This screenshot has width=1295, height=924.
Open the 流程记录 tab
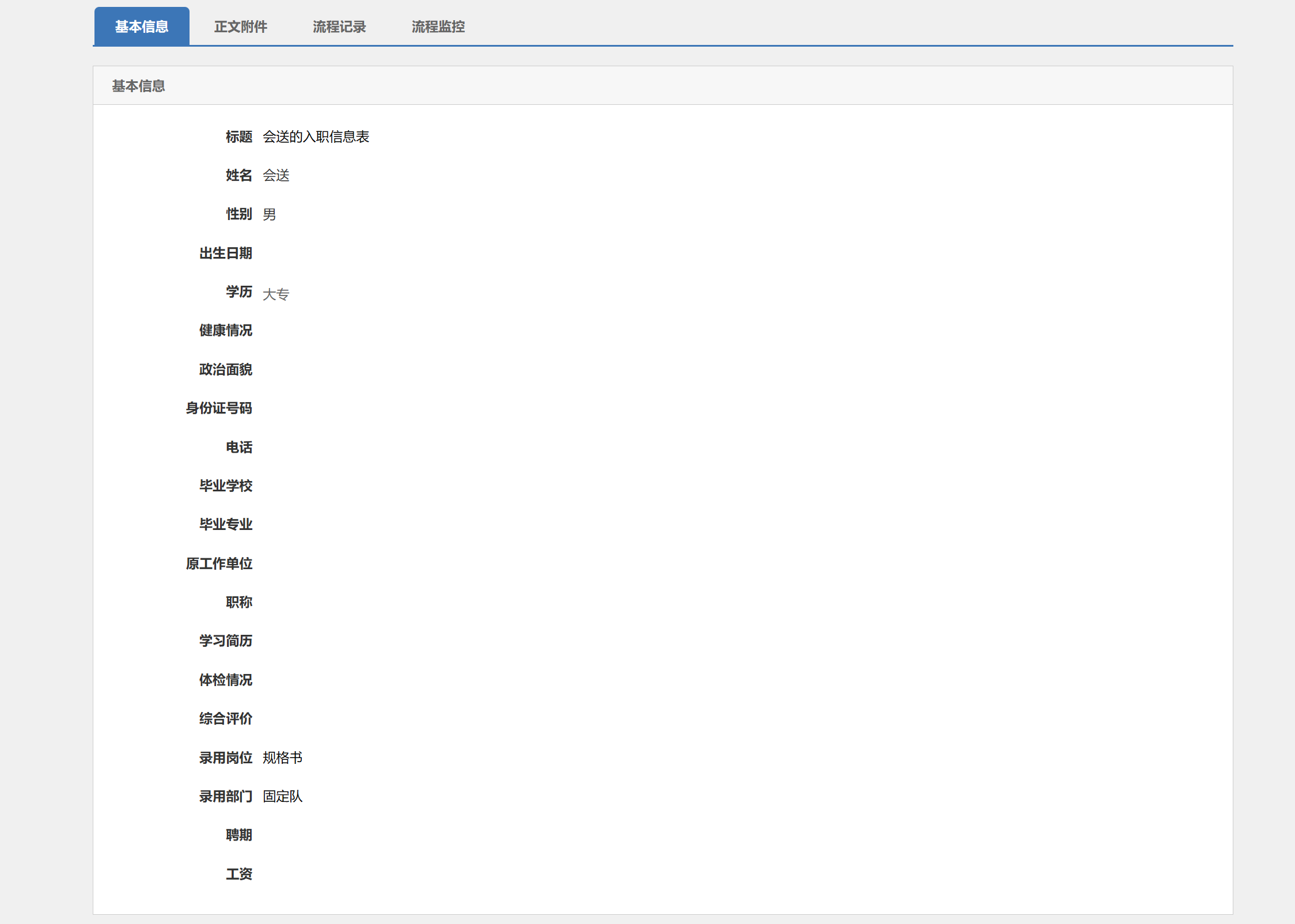[x=339, y=26]
